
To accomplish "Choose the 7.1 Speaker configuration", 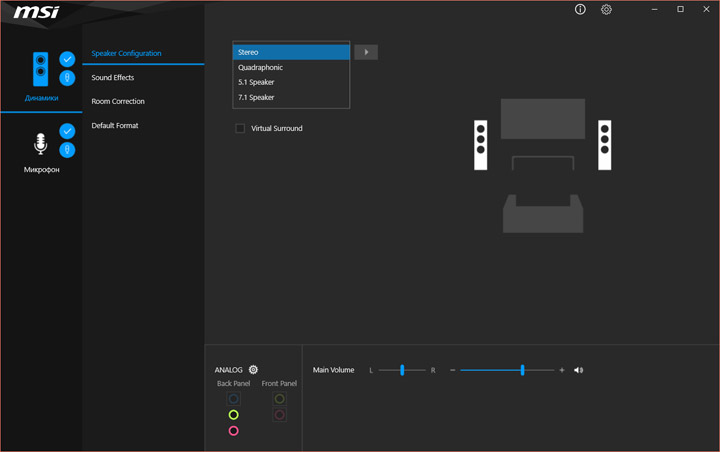I will pos(291,97).
